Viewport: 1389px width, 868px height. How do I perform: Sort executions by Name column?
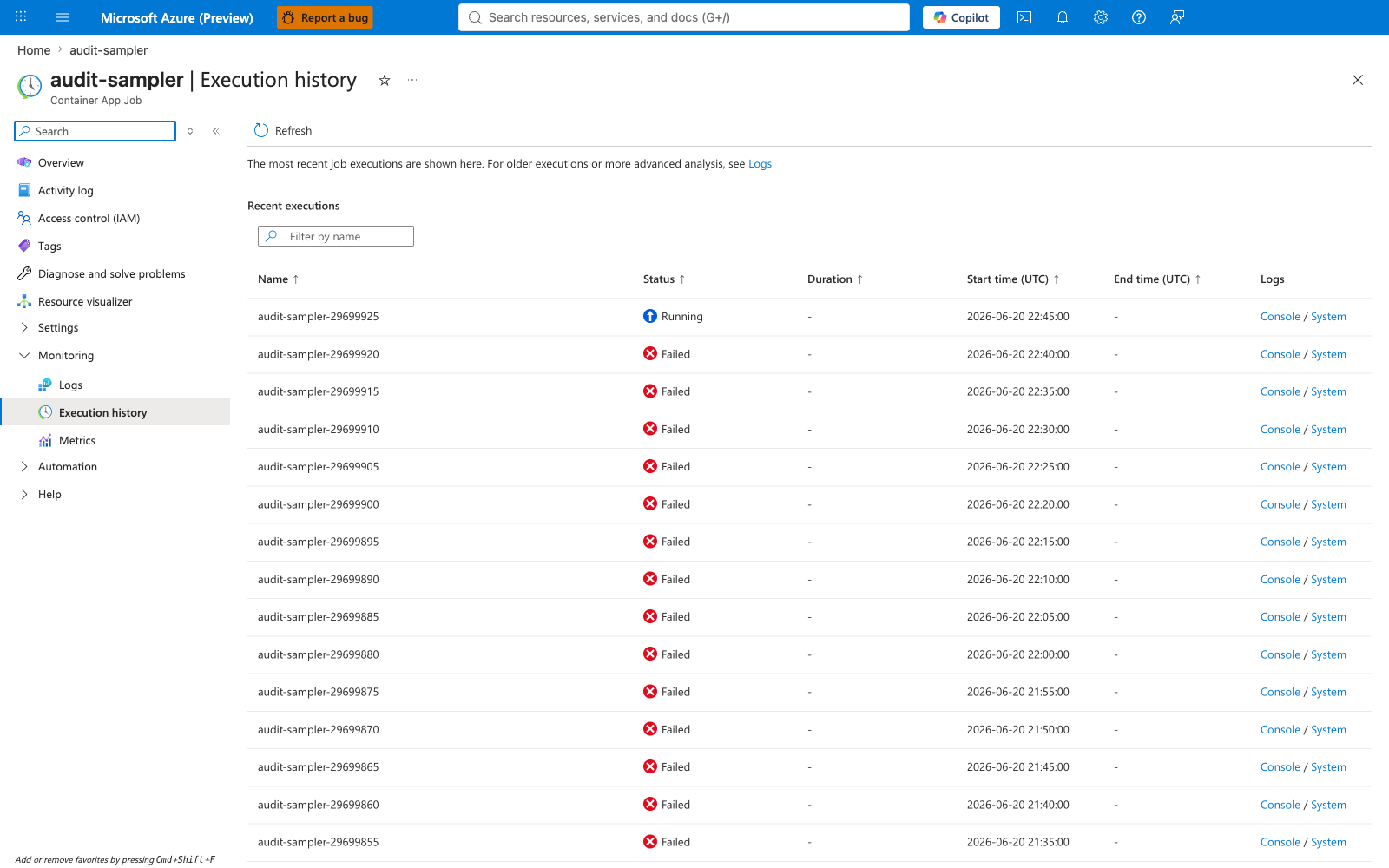(x=279, y=279)
